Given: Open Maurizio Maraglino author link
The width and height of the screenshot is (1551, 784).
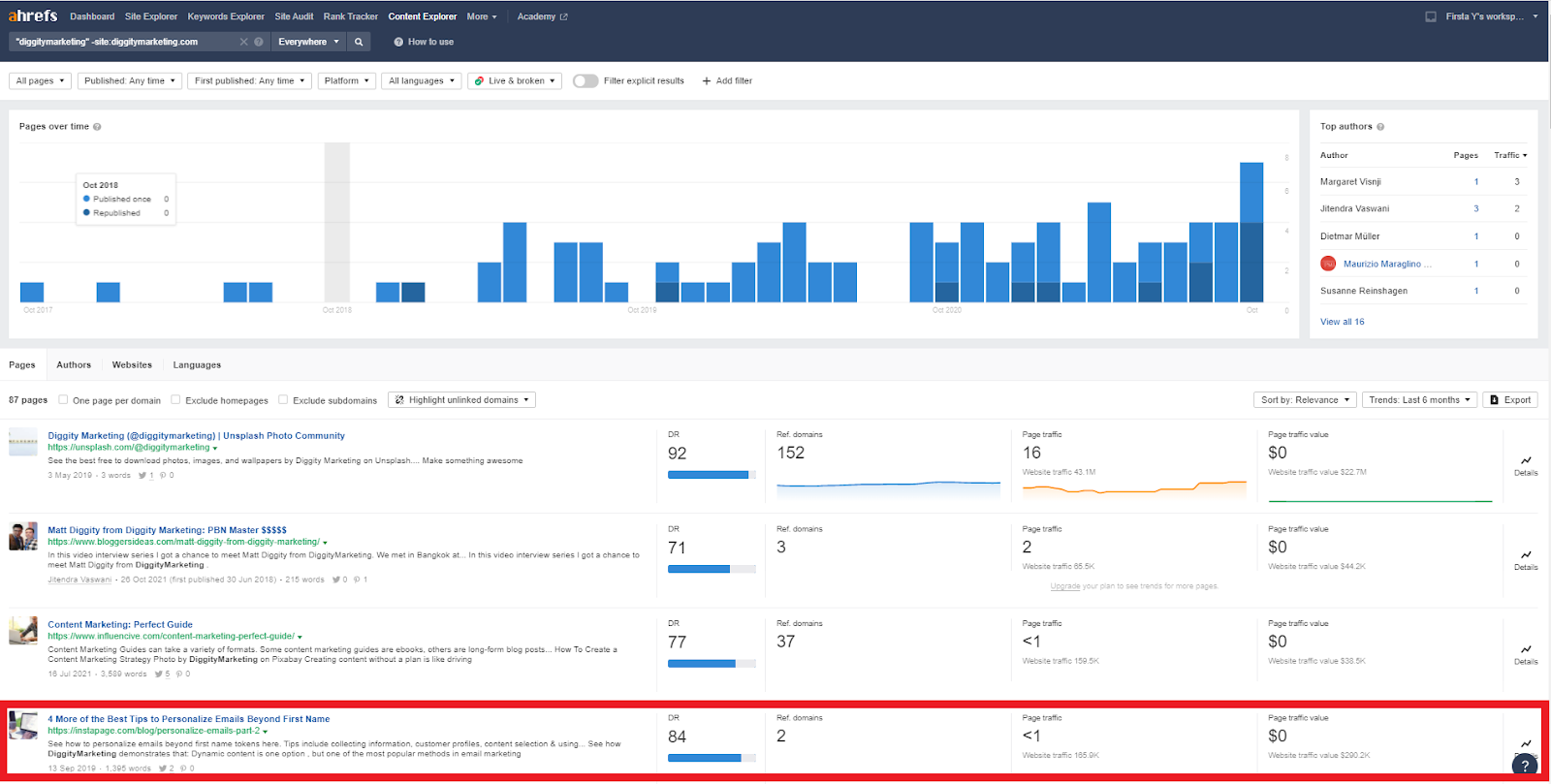Looking at the screenshot, I should (1386, 264).
